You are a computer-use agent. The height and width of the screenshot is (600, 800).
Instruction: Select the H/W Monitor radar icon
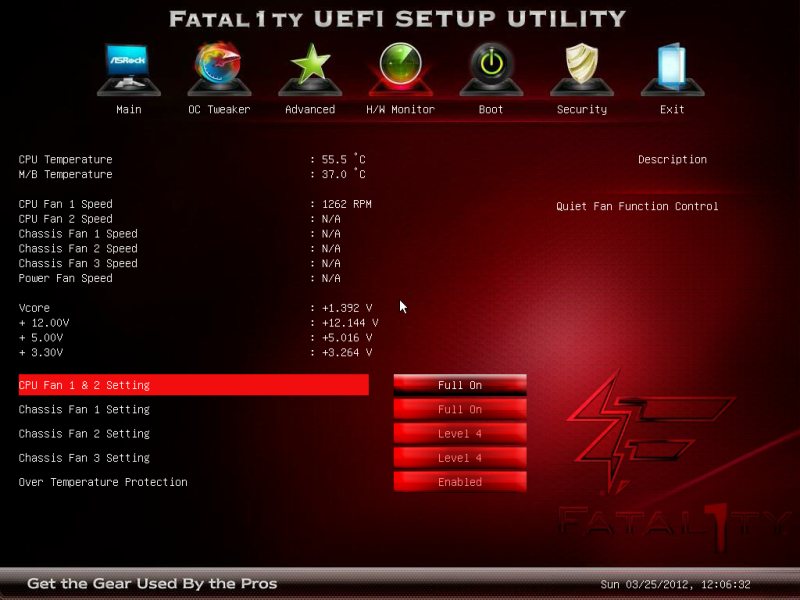(x=401, y=69)
